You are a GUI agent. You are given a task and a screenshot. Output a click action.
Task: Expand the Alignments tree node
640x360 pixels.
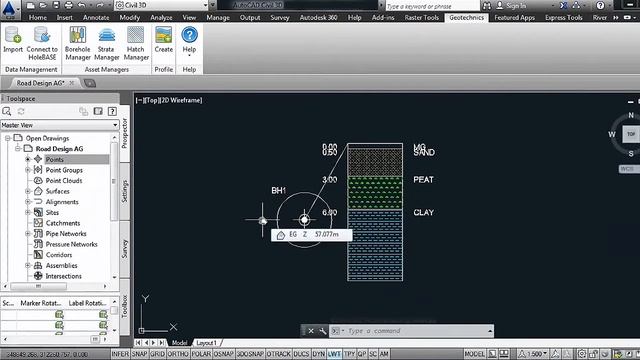[x=28, y=202]
